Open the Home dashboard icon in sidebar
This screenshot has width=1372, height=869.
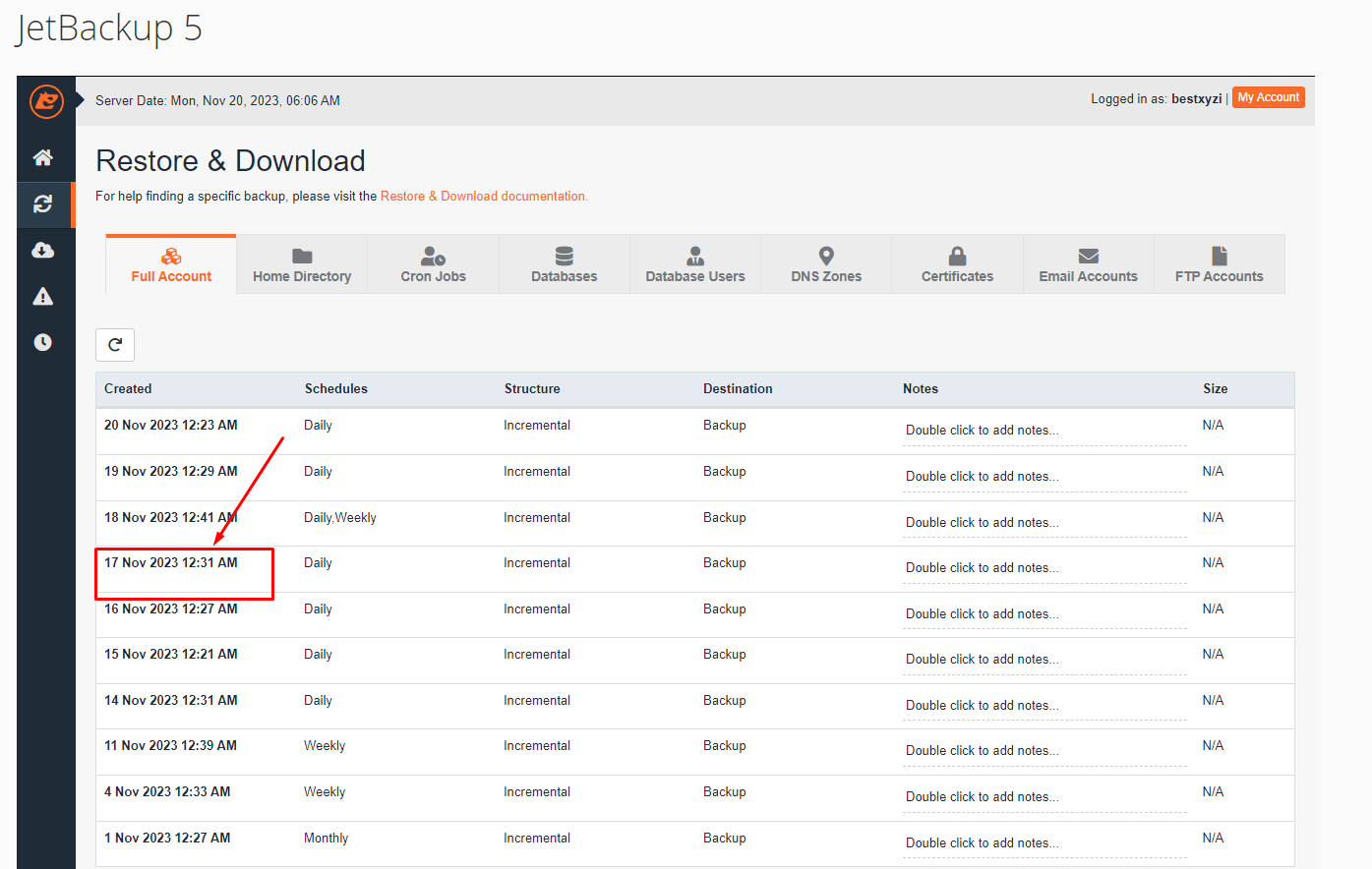click(43, 157)
